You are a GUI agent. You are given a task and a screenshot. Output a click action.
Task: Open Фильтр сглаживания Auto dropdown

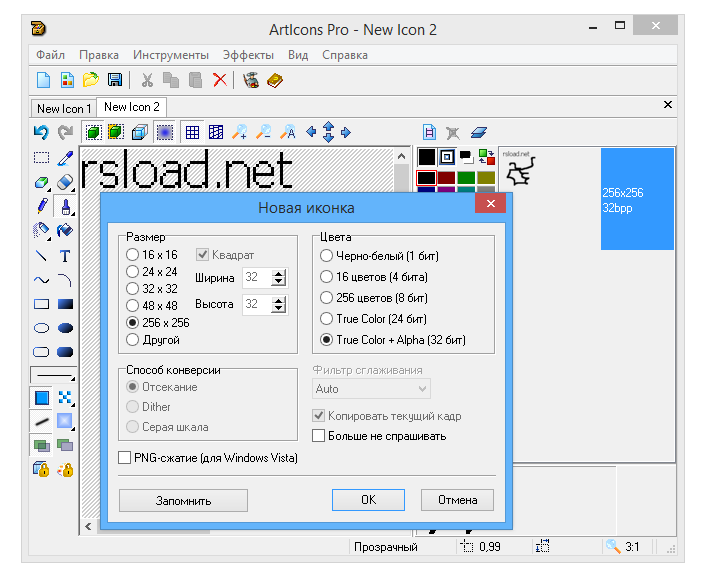pyautogui.click(x=371, y=389)
